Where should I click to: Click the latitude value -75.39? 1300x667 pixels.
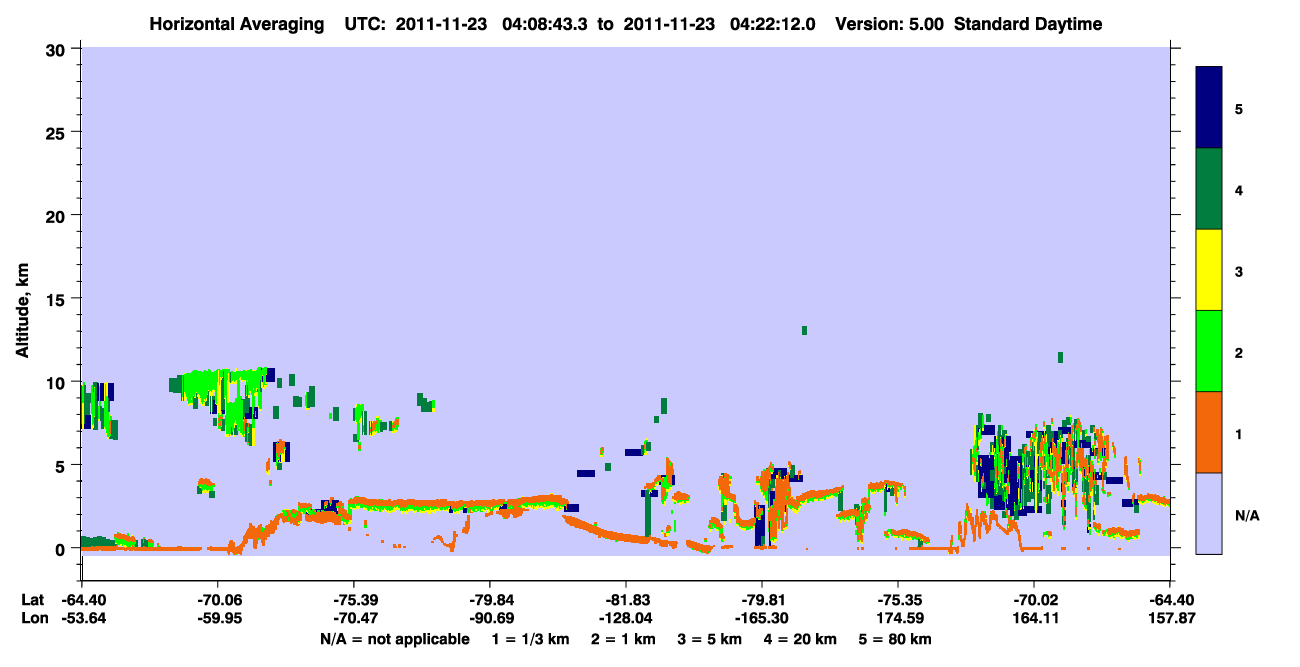(x=354, y=600)
